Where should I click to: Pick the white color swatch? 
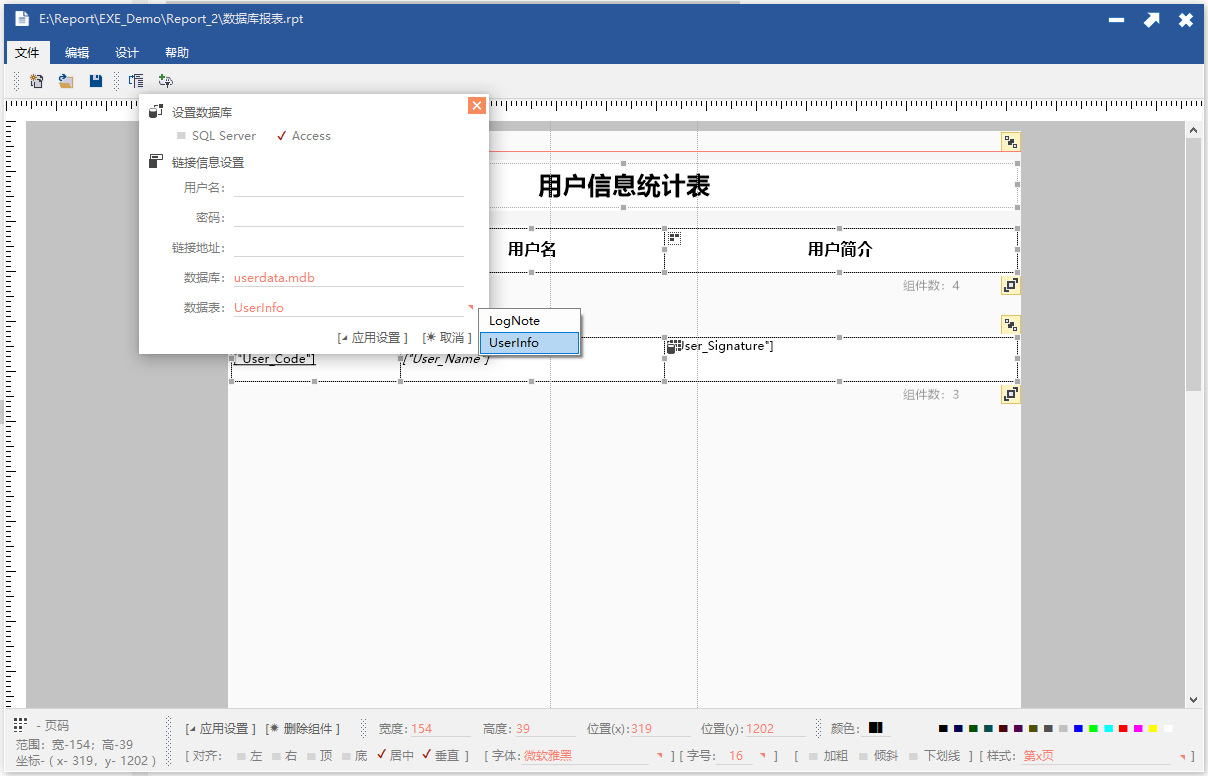[x=1168, y=729]
